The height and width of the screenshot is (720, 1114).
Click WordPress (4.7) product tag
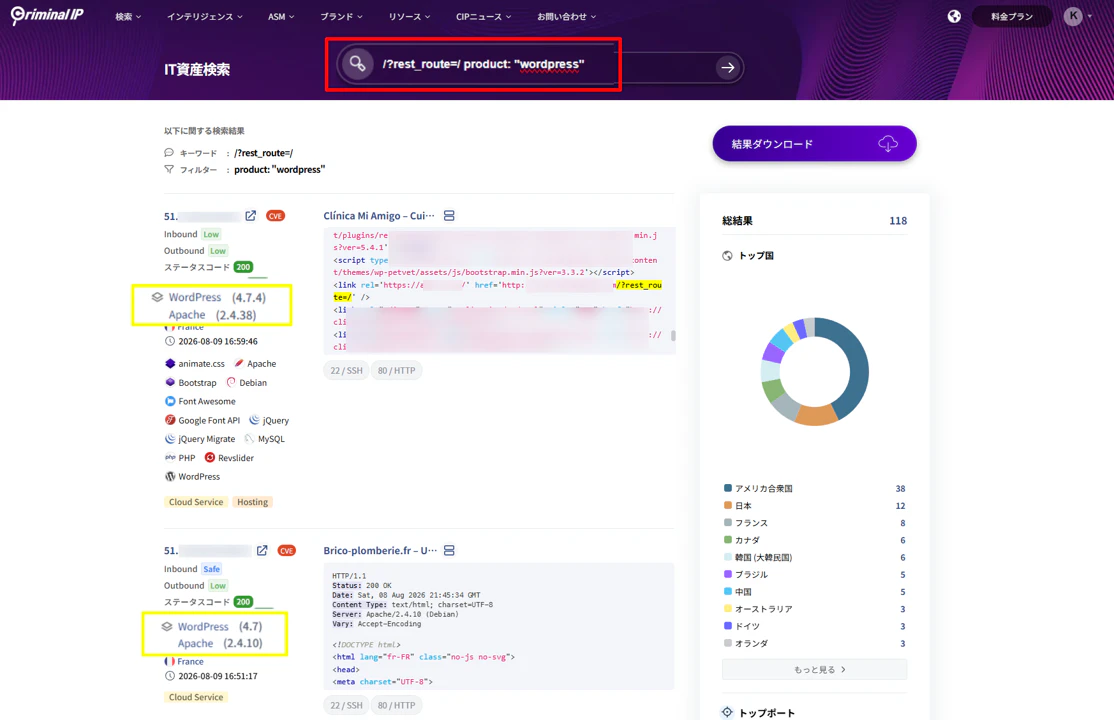click(x=220, y=626)
